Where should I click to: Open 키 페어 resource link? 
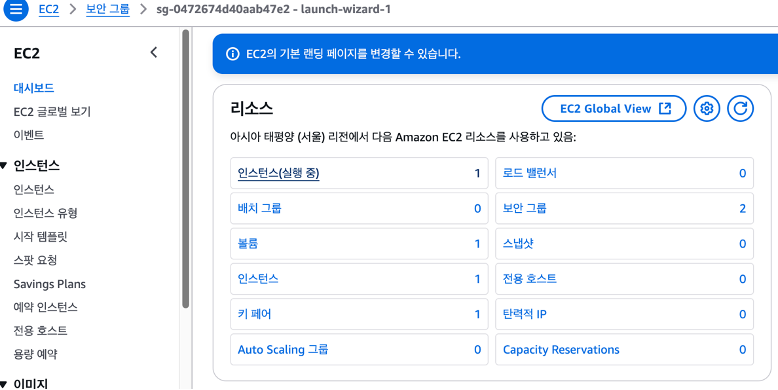point(254,314)
